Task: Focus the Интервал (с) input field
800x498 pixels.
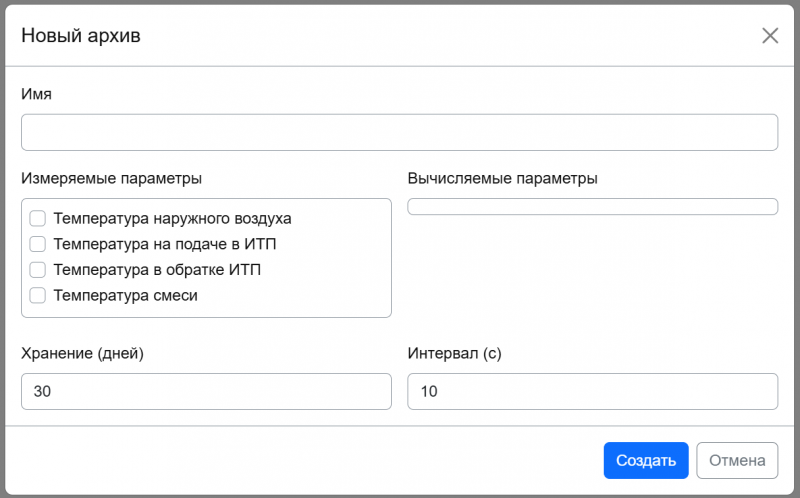Action: click(592, 392)
